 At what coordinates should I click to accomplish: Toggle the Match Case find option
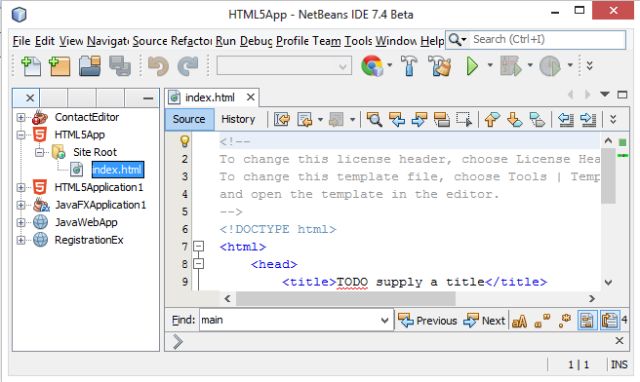click(519, 321)
